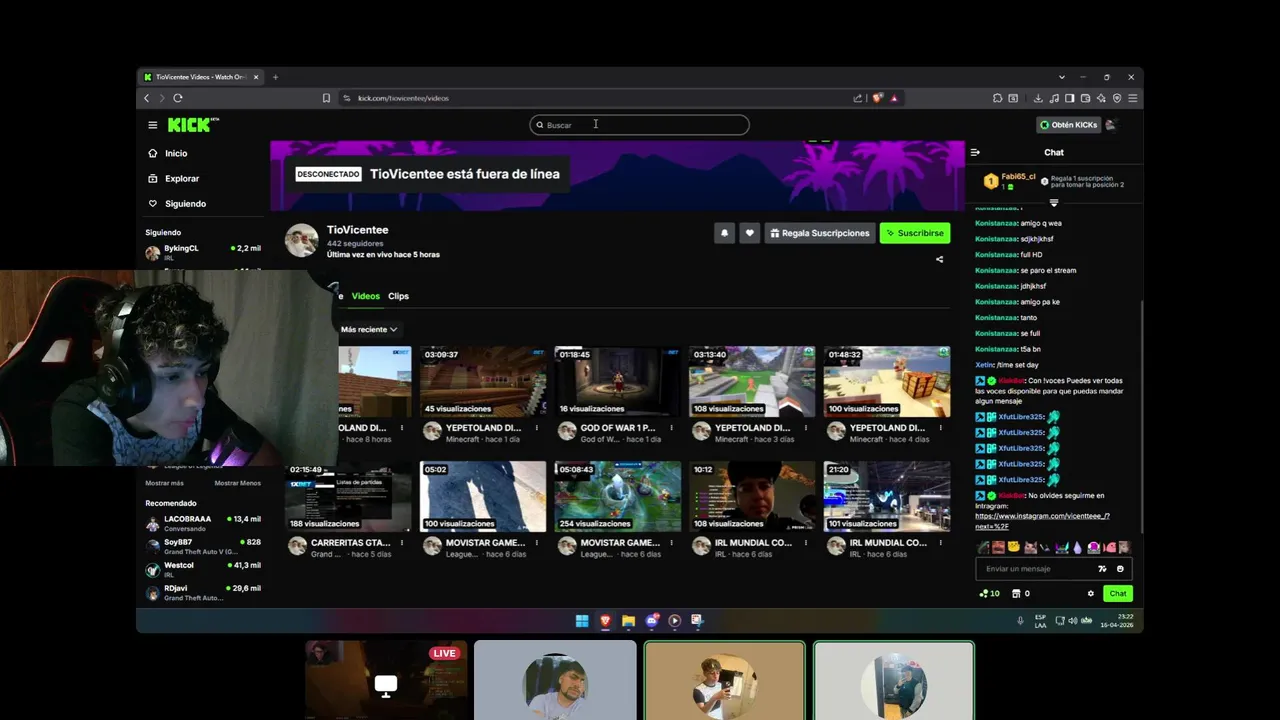The height and width of the screenshot is (720, 1280).
Task: Click the chat translate icon in message box
Action: [1102, 569]
